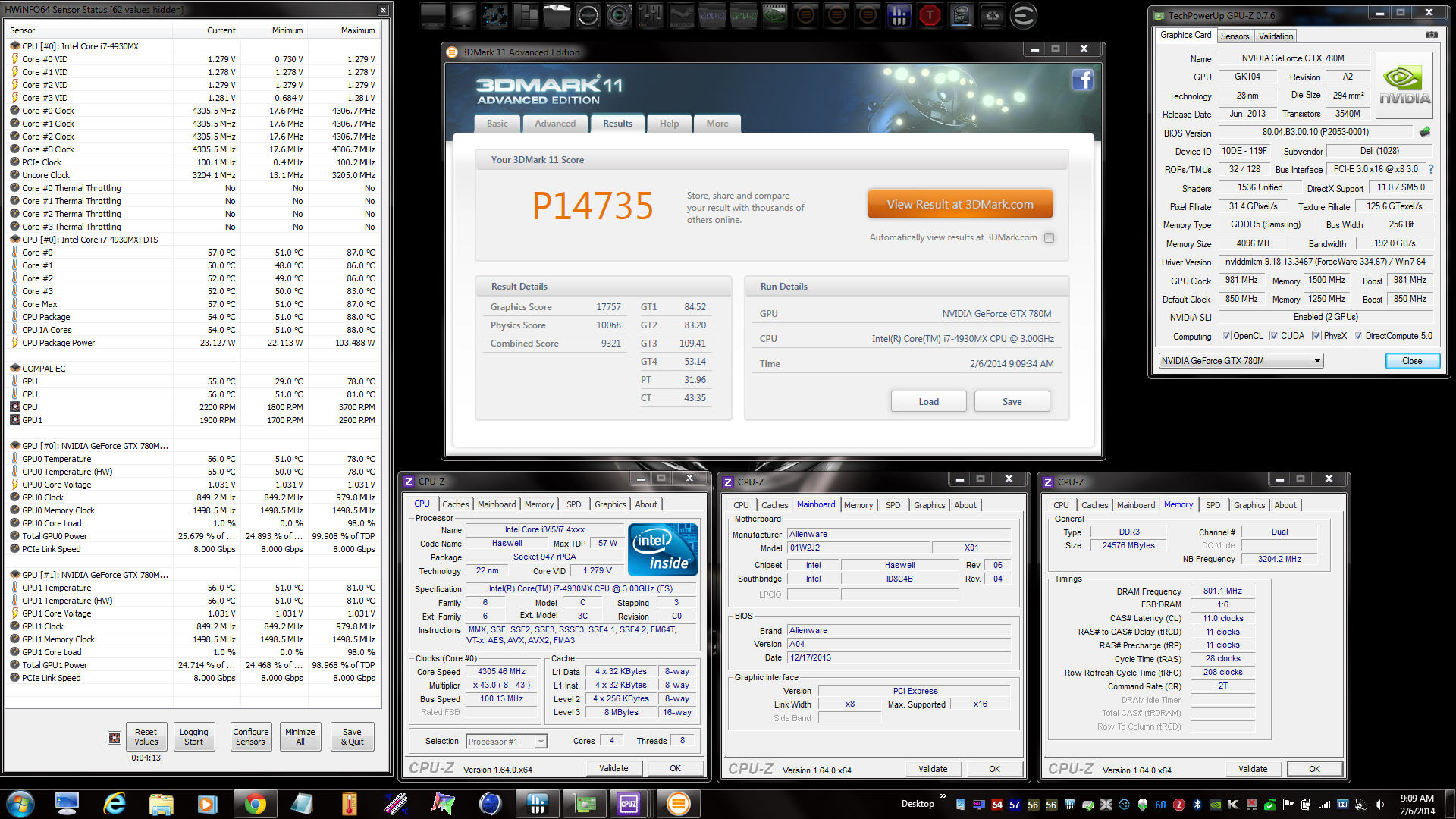Launch HWiNFO blue icon in top dock
Screen dimensions: 1456x819
tap(899, 15)
